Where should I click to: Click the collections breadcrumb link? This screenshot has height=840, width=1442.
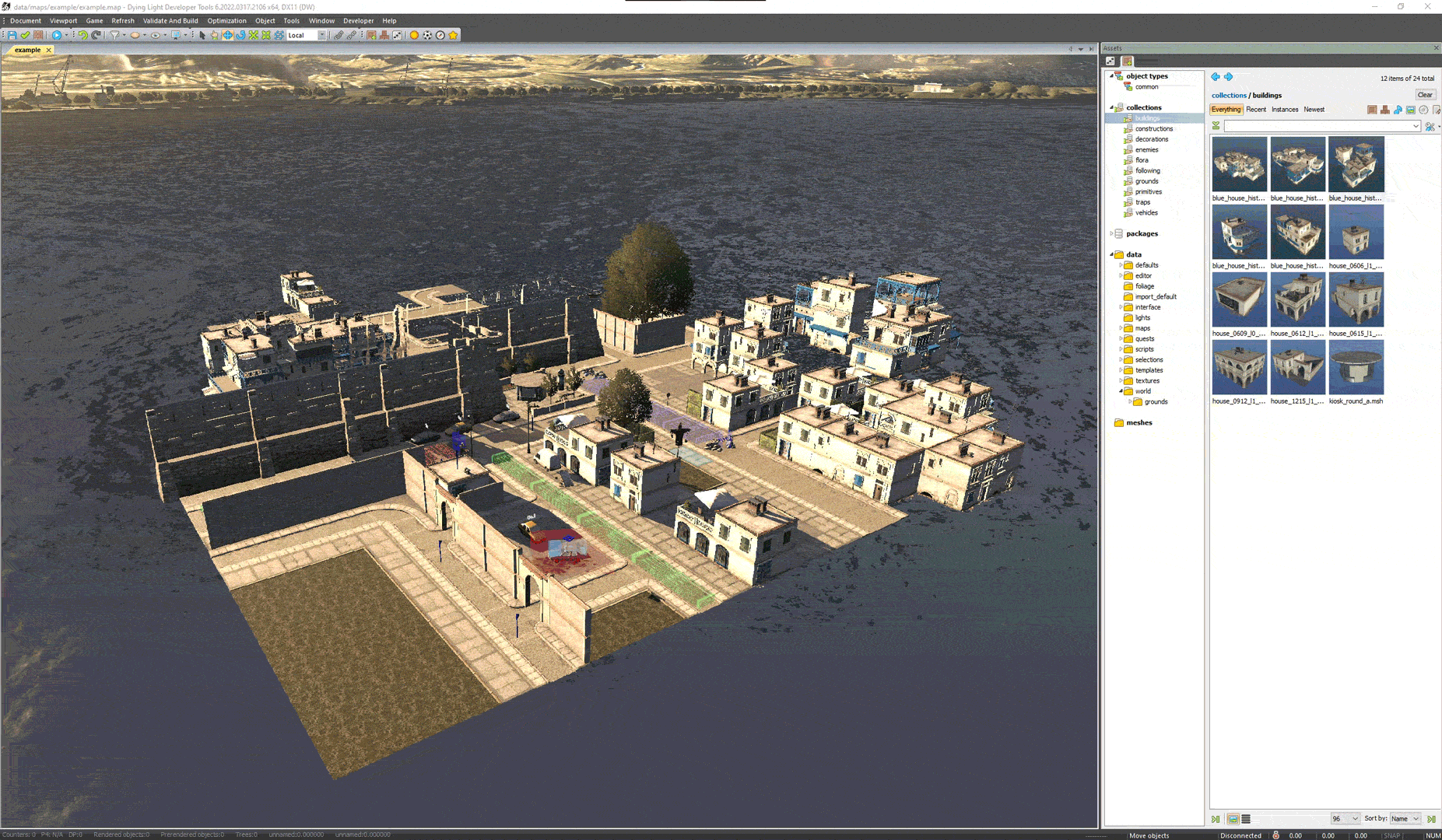(1229, 96)
